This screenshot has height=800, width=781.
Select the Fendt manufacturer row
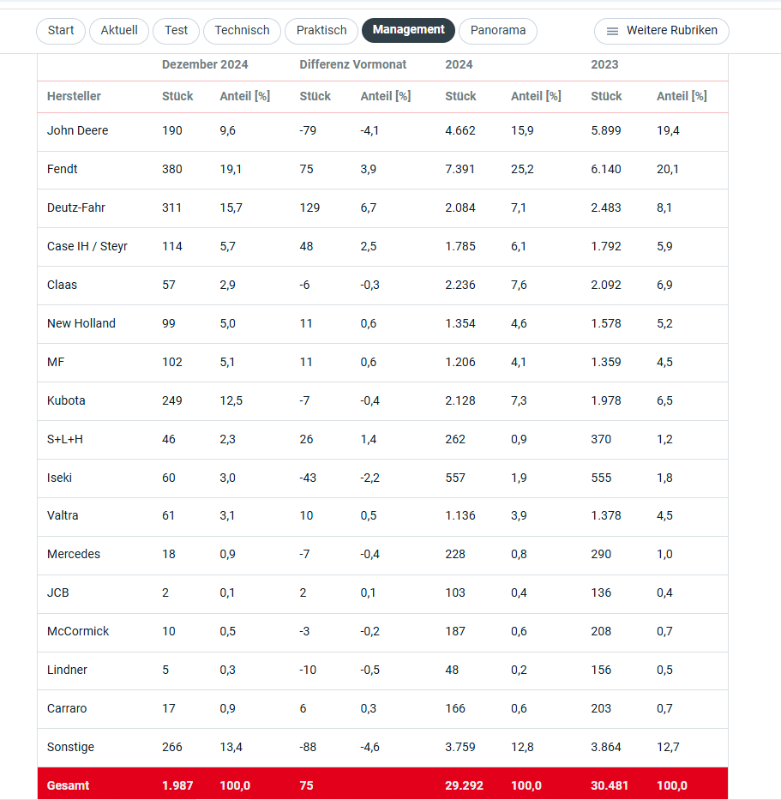click(383, 169)
